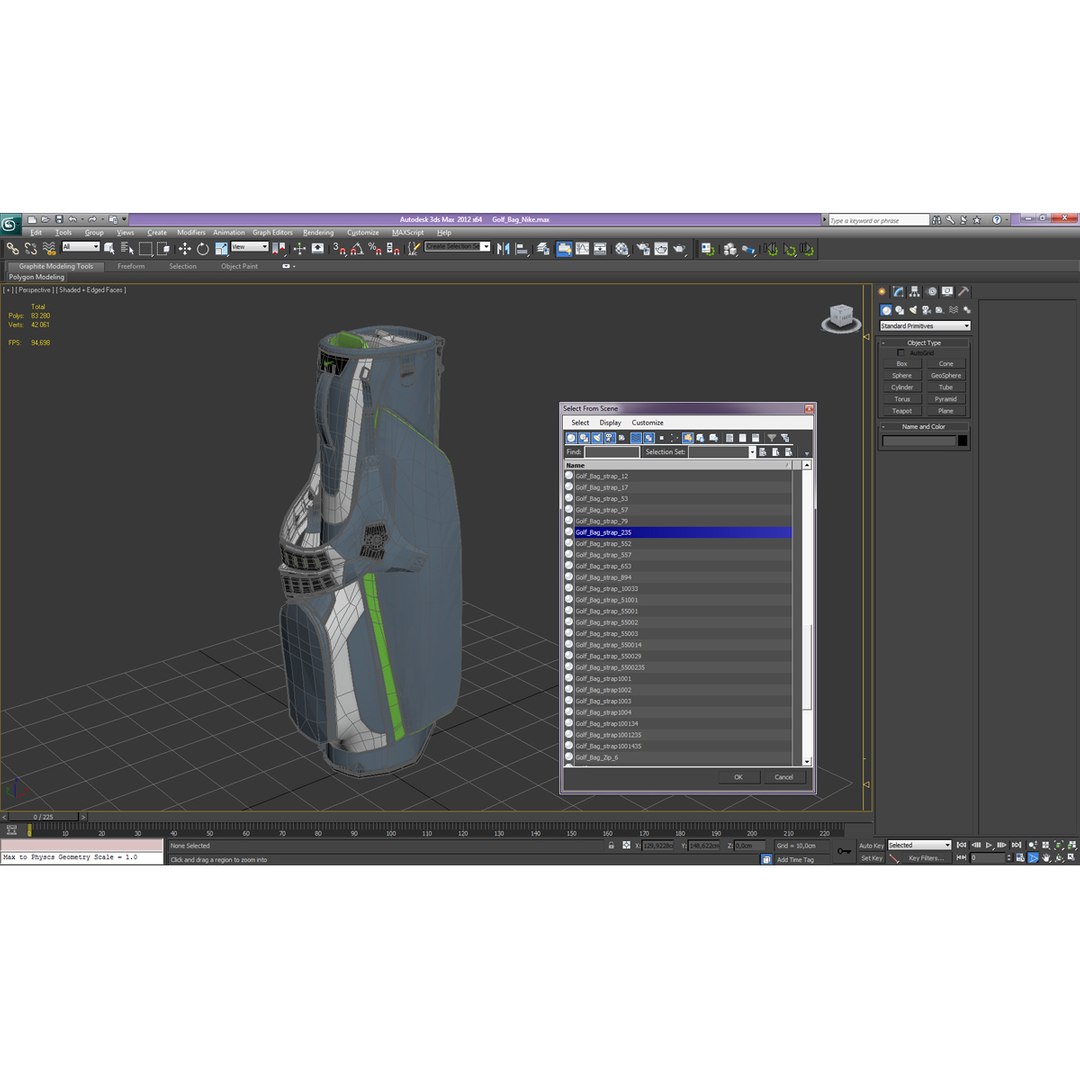Toggle the Percent Snap icon
The image size is (1080, 1080).
point(375,249)
